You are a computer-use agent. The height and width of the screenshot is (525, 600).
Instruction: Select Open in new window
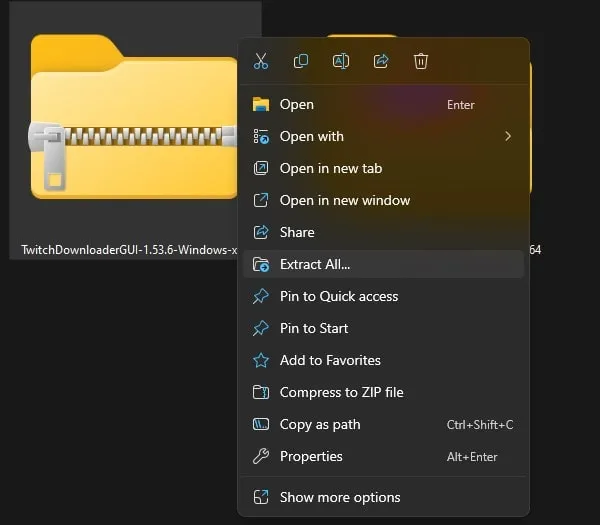(383, 200)
